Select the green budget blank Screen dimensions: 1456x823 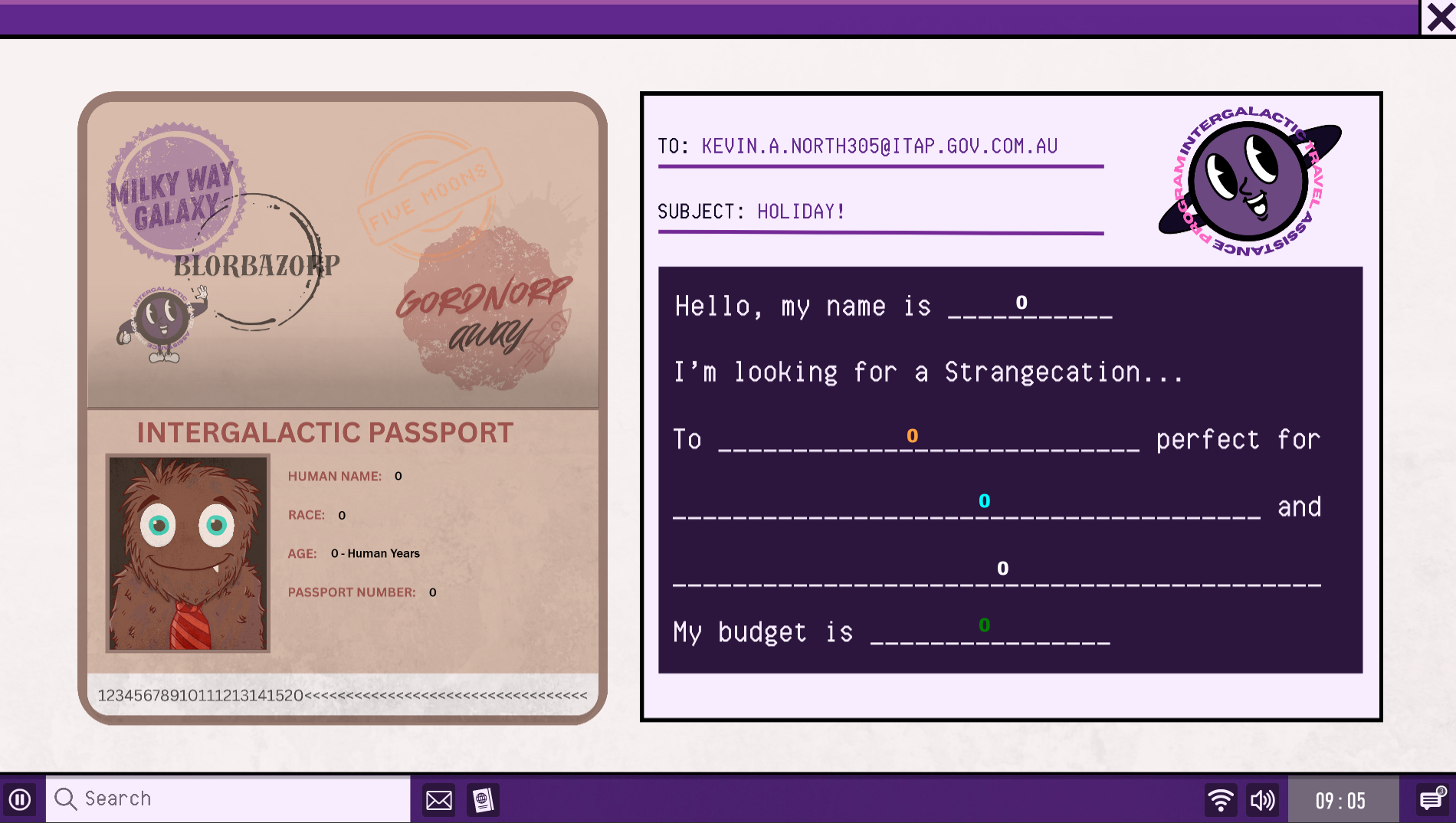990,631
